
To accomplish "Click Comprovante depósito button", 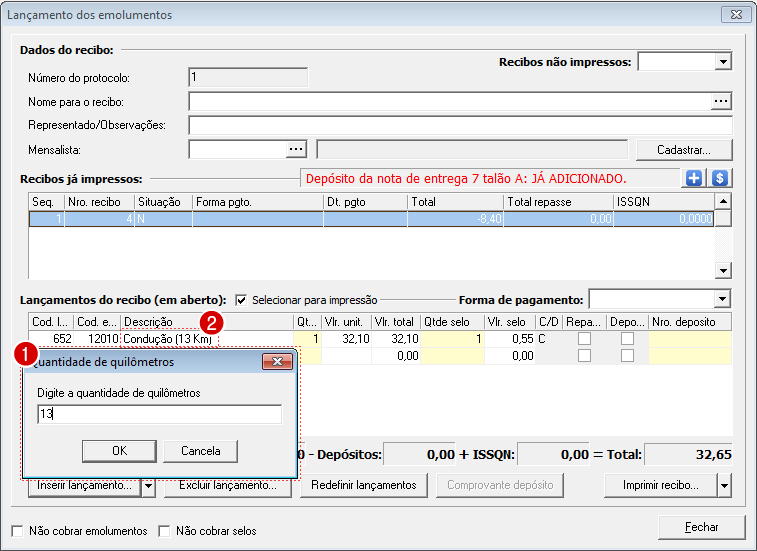I will (500, 486).
